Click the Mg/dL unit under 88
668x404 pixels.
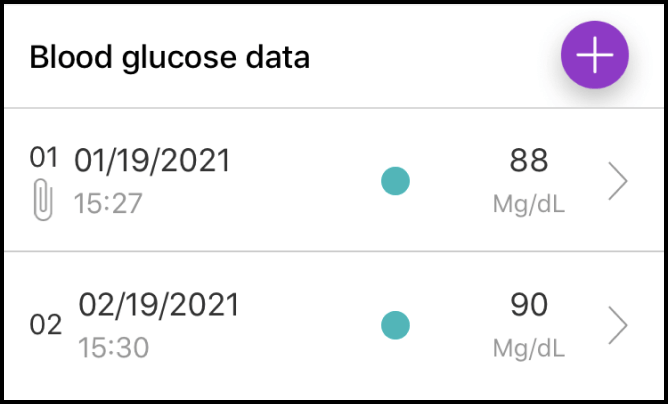(529, 204)
